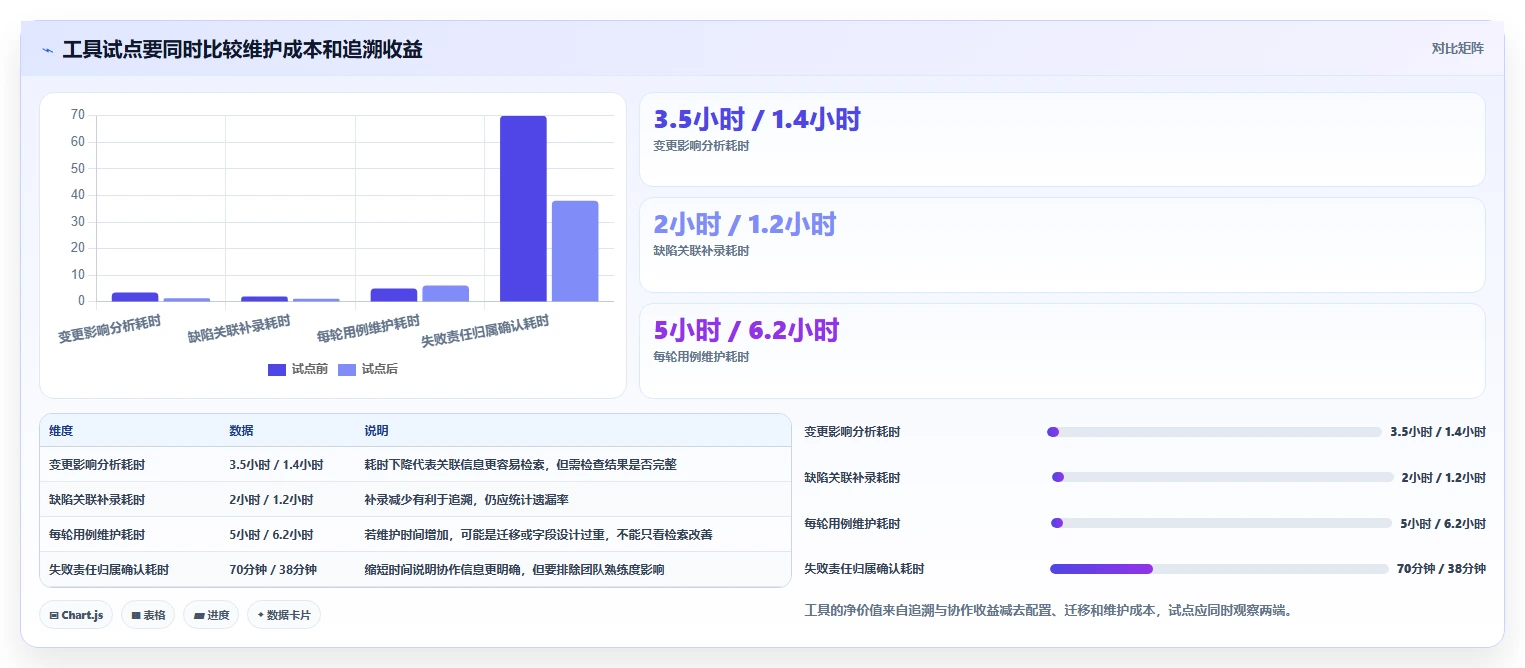Click the 试点后 bar for 每轮用例维护耗时
The height and width of the screenshot is (668, 1525).
[445, 293]
